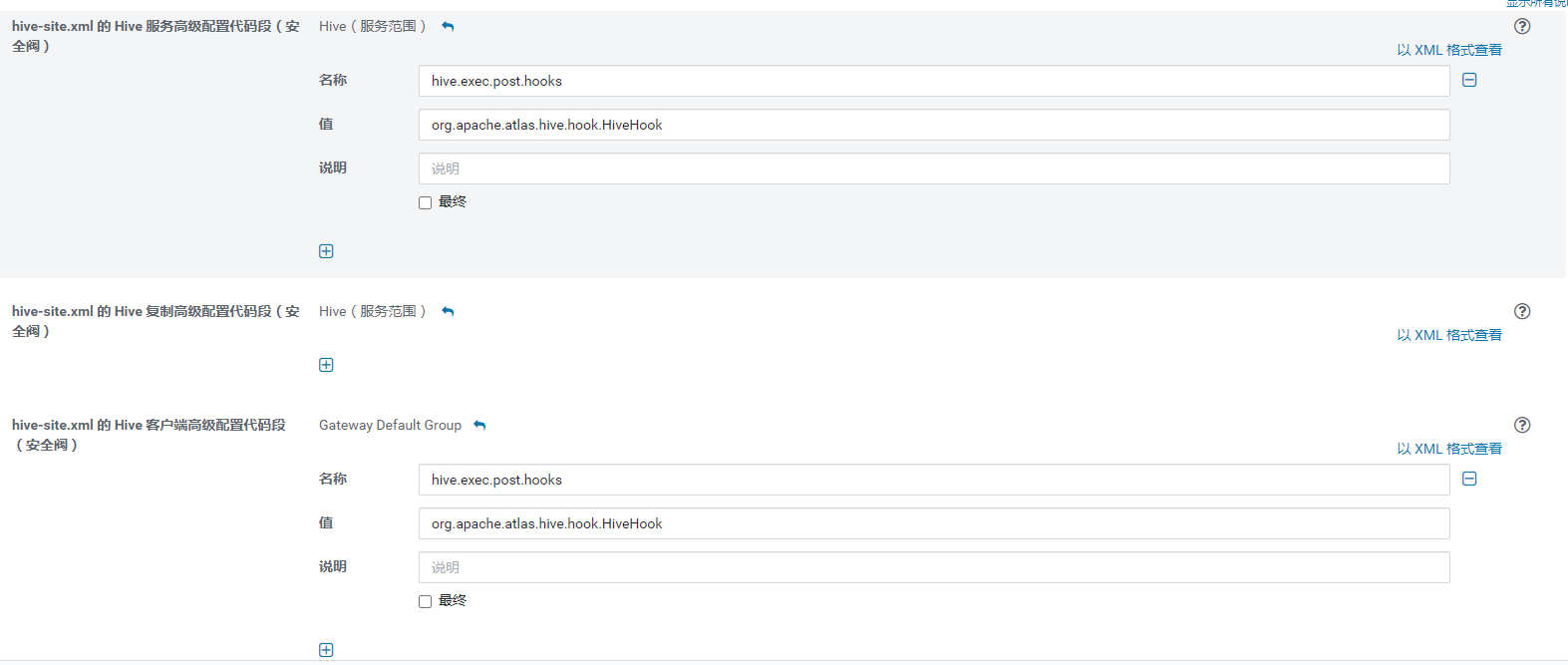Add new property to Hive replication snippet
The height and width of the screenshot is (665, 1568).
pyautogui.click(x=326, y=365)
